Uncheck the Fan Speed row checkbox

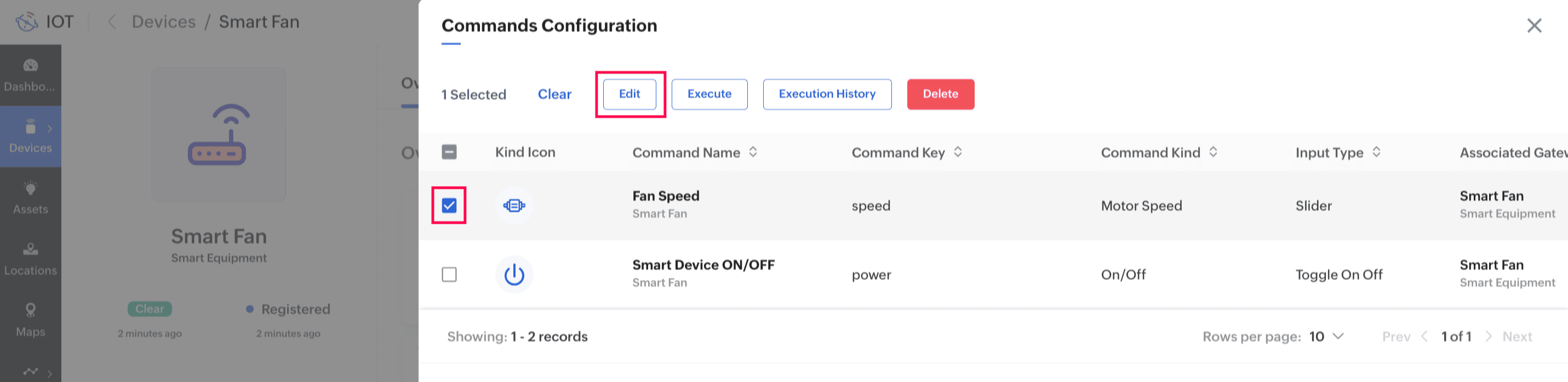tap(449, 206)
